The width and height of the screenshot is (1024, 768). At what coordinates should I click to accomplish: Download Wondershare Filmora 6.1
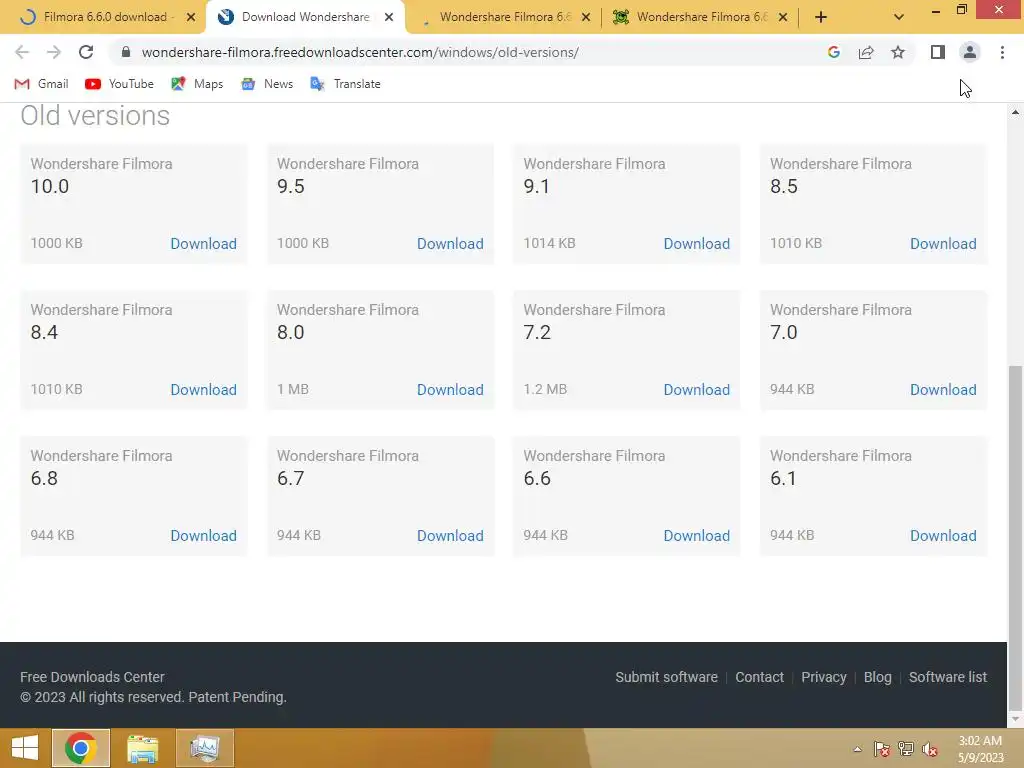click(943, 536)
